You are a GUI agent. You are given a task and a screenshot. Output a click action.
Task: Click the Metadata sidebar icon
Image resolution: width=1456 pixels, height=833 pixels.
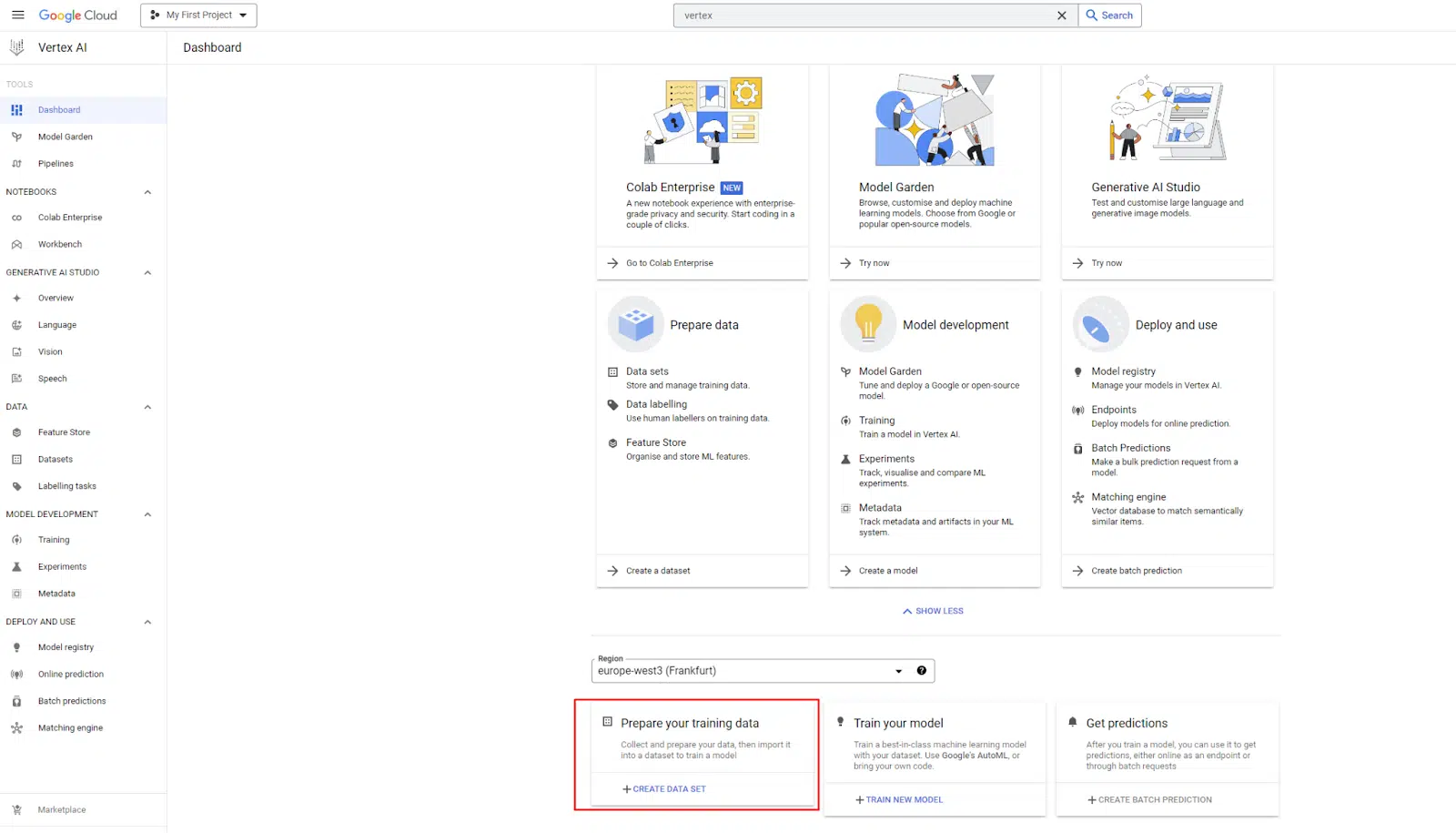click(x=16, y=594)
